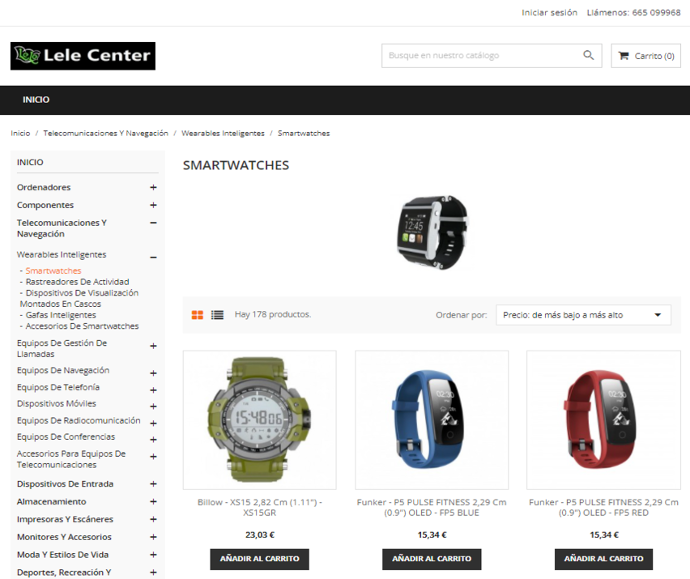Switch to list view of products

click(217, 315)
